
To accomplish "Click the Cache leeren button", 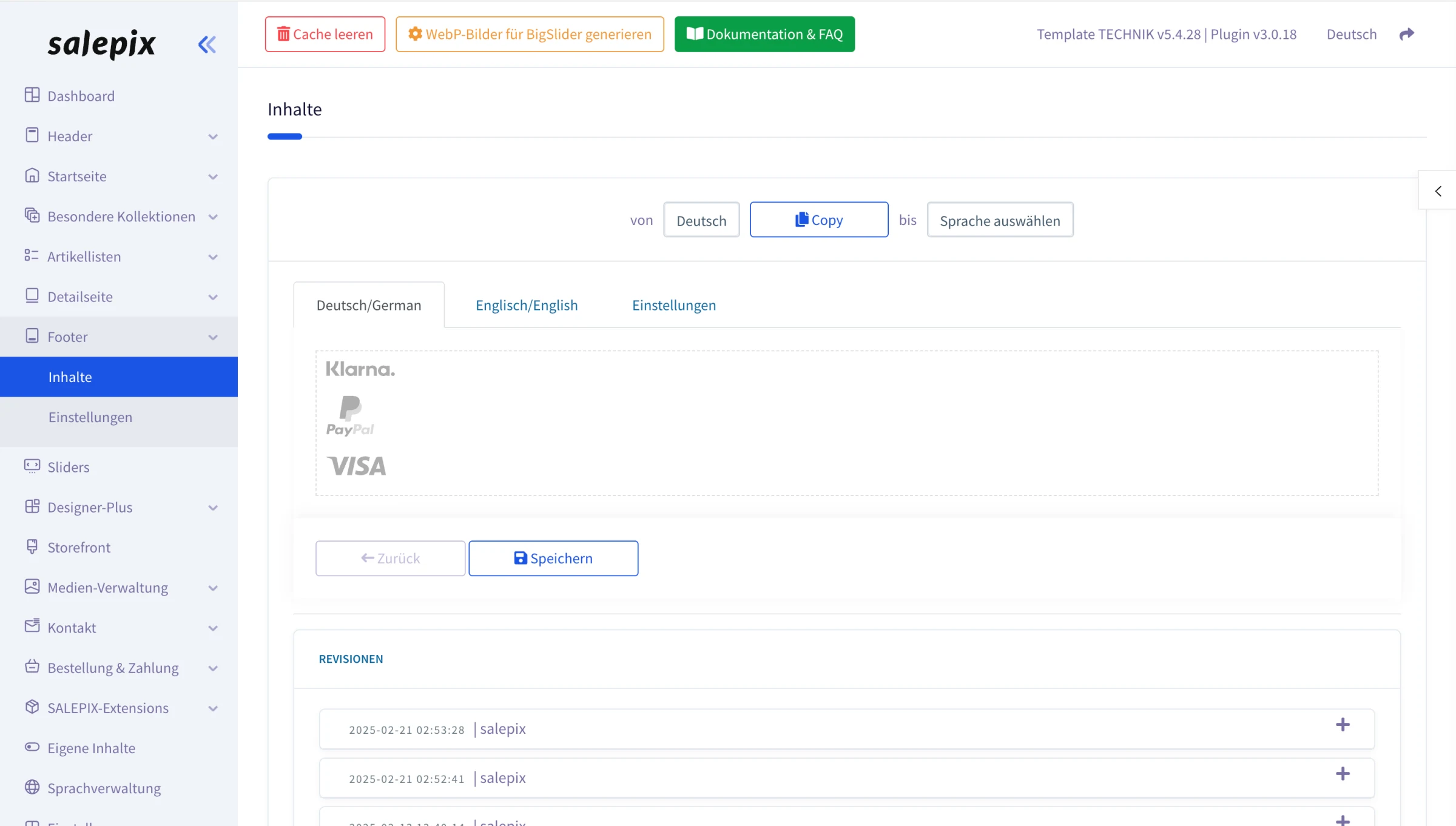I will [x=325, y=34].
